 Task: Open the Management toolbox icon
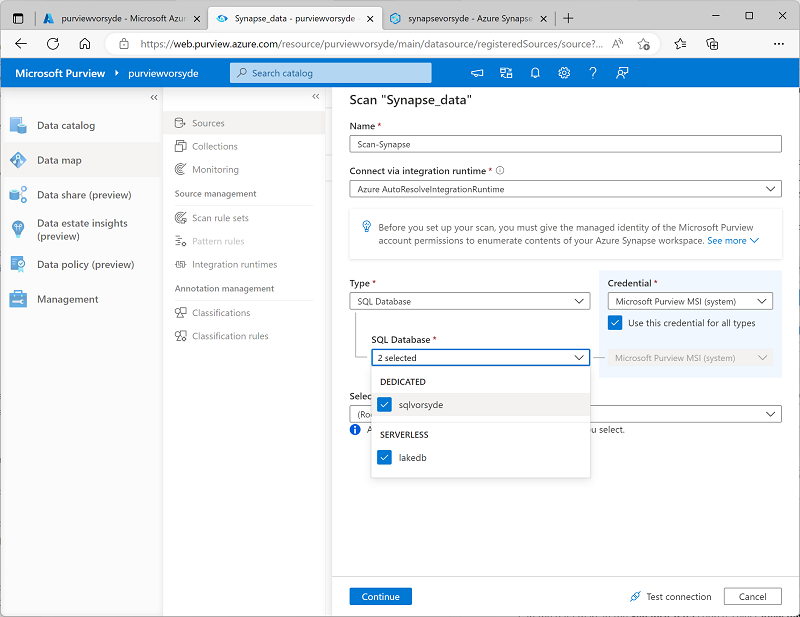click(x=18, y=299)
